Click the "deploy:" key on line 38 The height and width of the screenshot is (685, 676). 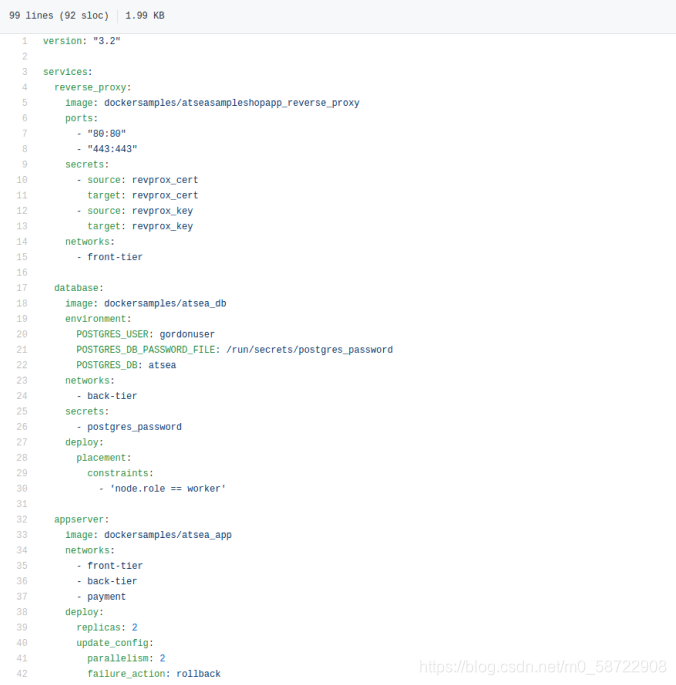point(84,612)
